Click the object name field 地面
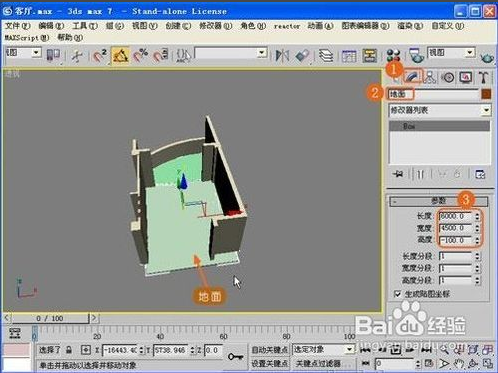Screen dimensions: 498x373 [x=433, y=94]
